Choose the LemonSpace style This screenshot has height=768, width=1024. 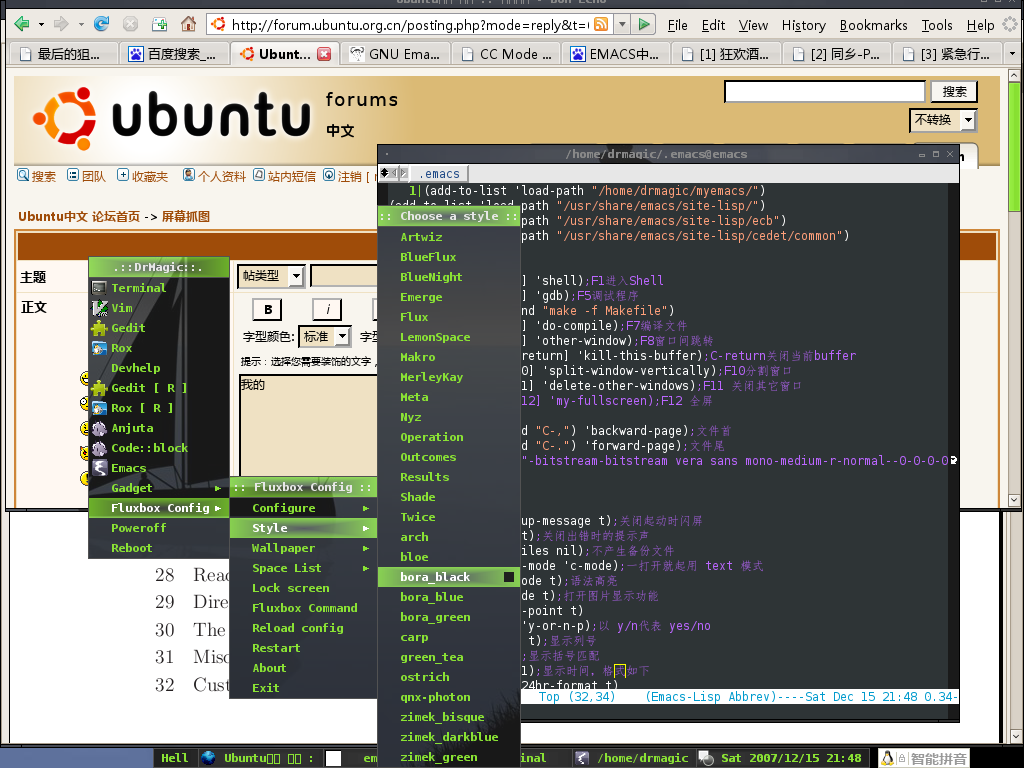[x=435, y=337]
